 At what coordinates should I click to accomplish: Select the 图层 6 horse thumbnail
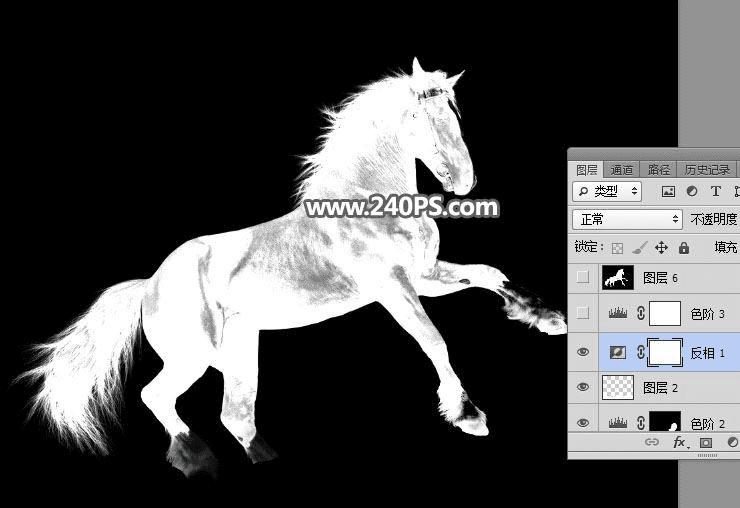(618, 277)
